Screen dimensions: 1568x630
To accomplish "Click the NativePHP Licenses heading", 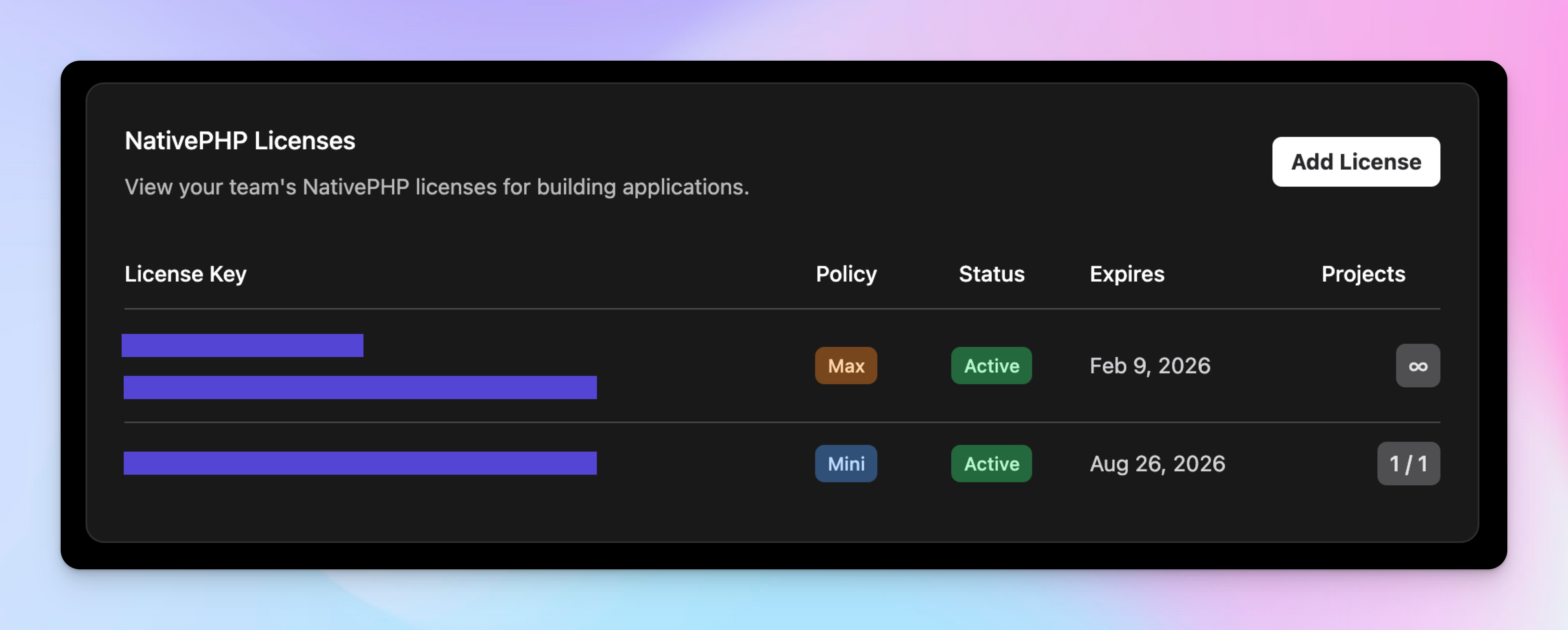I will point(240,141).
